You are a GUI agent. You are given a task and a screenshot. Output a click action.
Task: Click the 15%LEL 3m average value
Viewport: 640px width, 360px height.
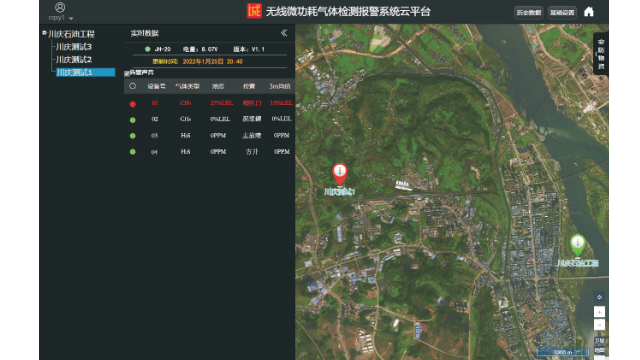281,103
